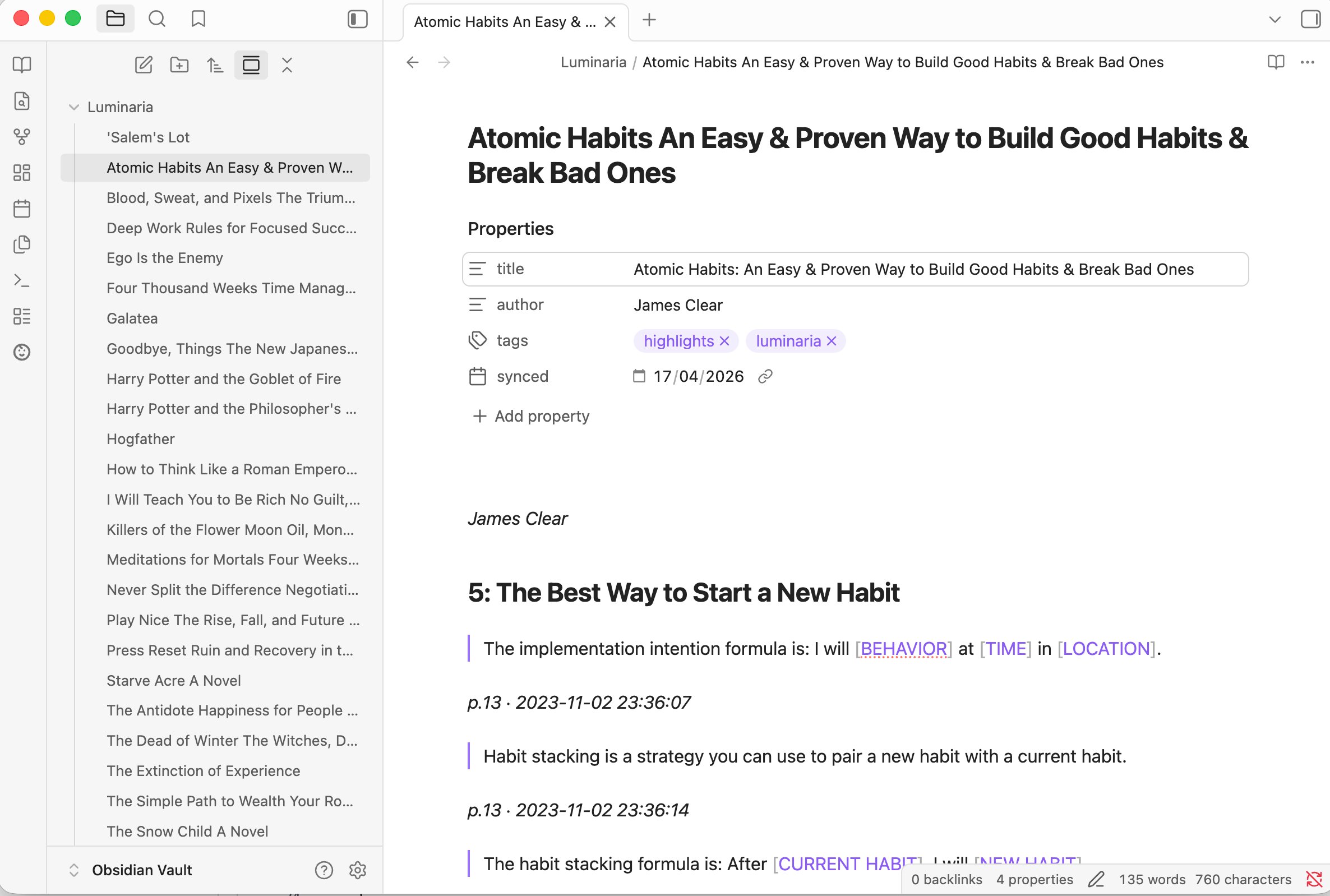The image size is (1330, 896).
Task: Collapse all folders in the file explorer
Action: 287,64
